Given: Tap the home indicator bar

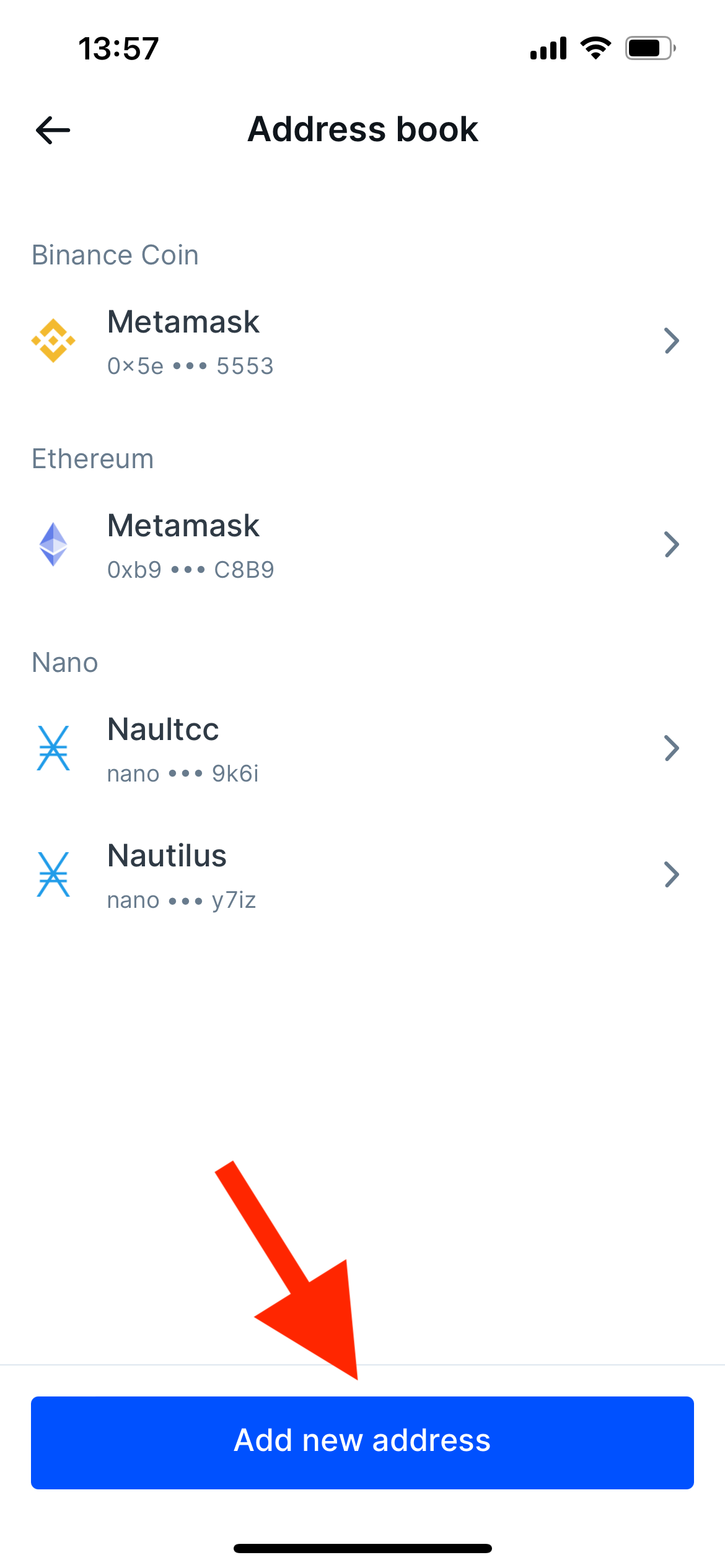Looking at the screenshot, I should [x=362, y=1548].
